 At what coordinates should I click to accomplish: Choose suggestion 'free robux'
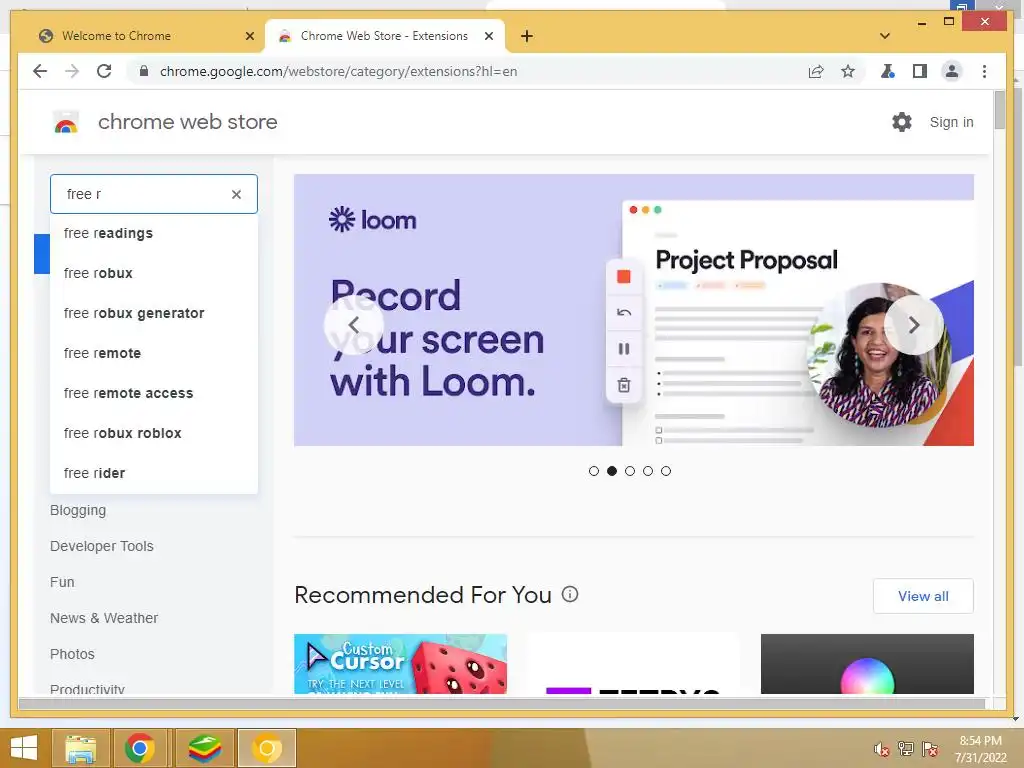point(153,273)
